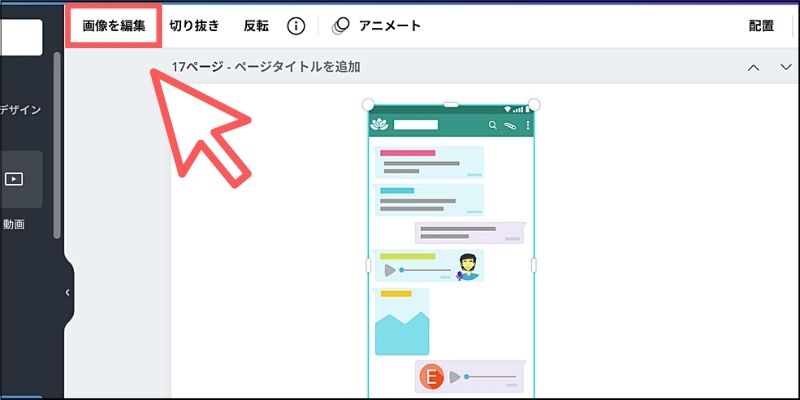
Task: Click the play triangle beside the woman avatar
Action: (390, 270)
